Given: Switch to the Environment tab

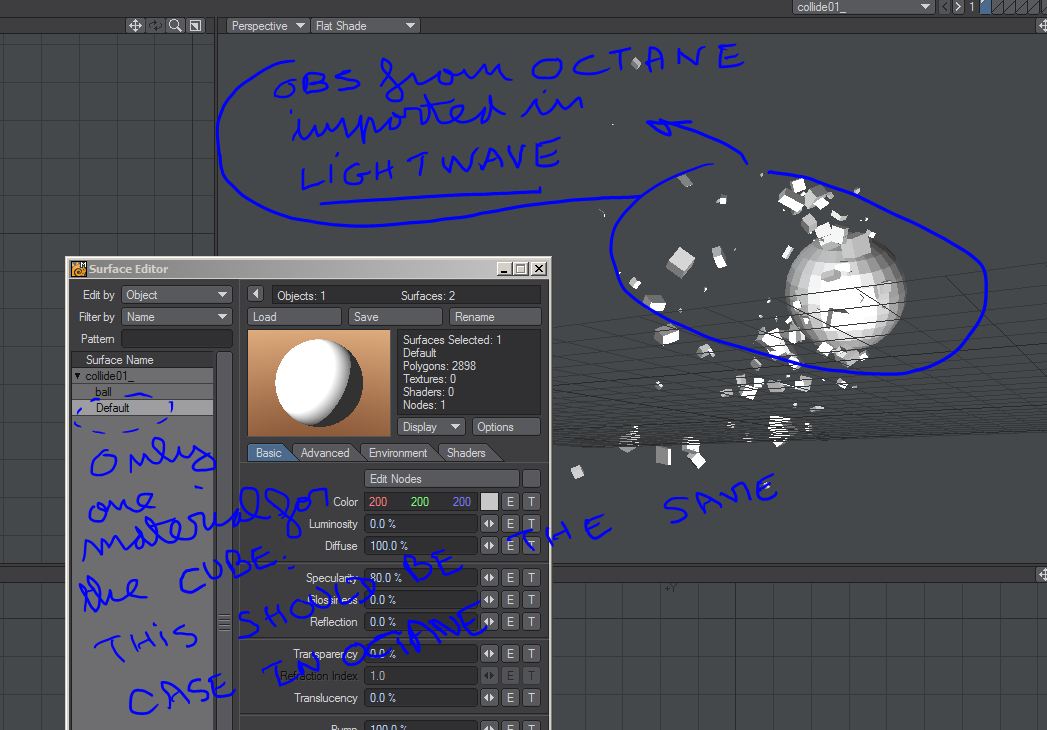Looking at the screenshot, I should pyautogui.click(x=398, y=453).
